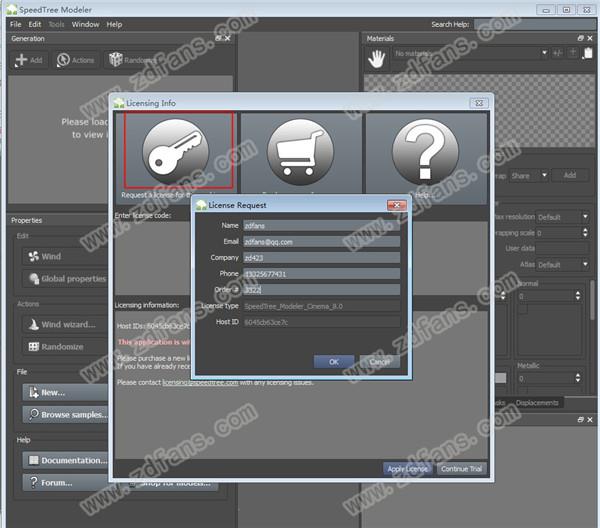The image size is (600, 528).
Task: Click the Apply License button
Action: point(408,469)
